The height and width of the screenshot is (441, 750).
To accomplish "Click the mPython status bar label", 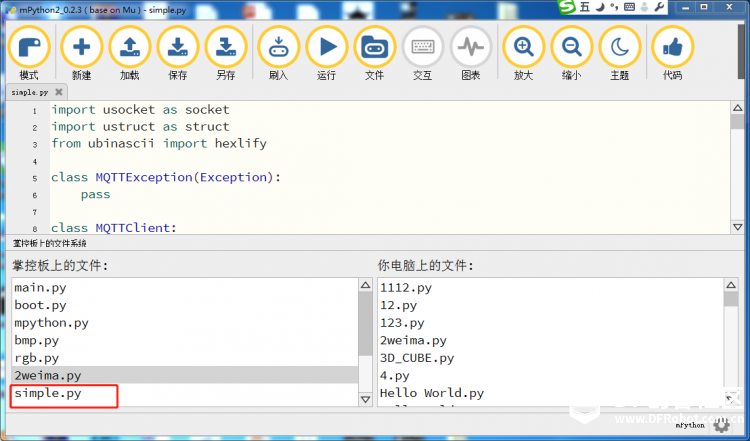I will pyautogui.click(x=690, y=425).
